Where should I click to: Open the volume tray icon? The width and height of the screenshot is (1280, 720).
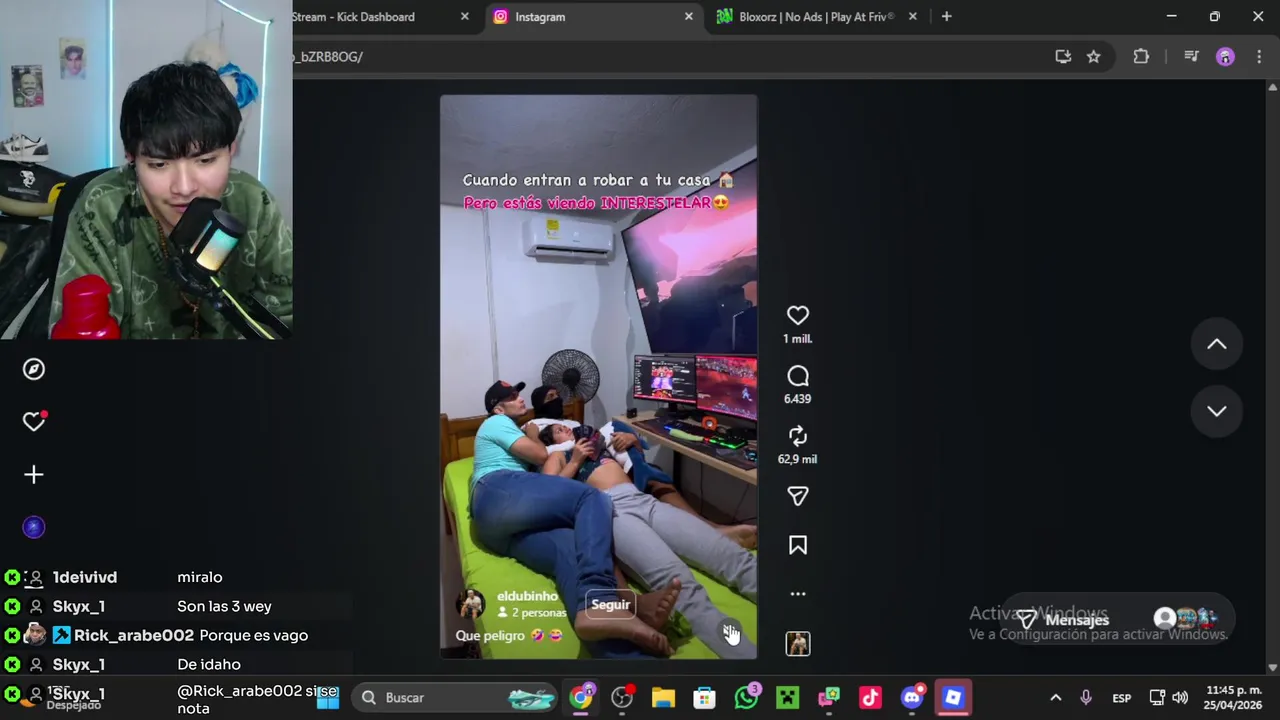click(x=1180, y=698)
